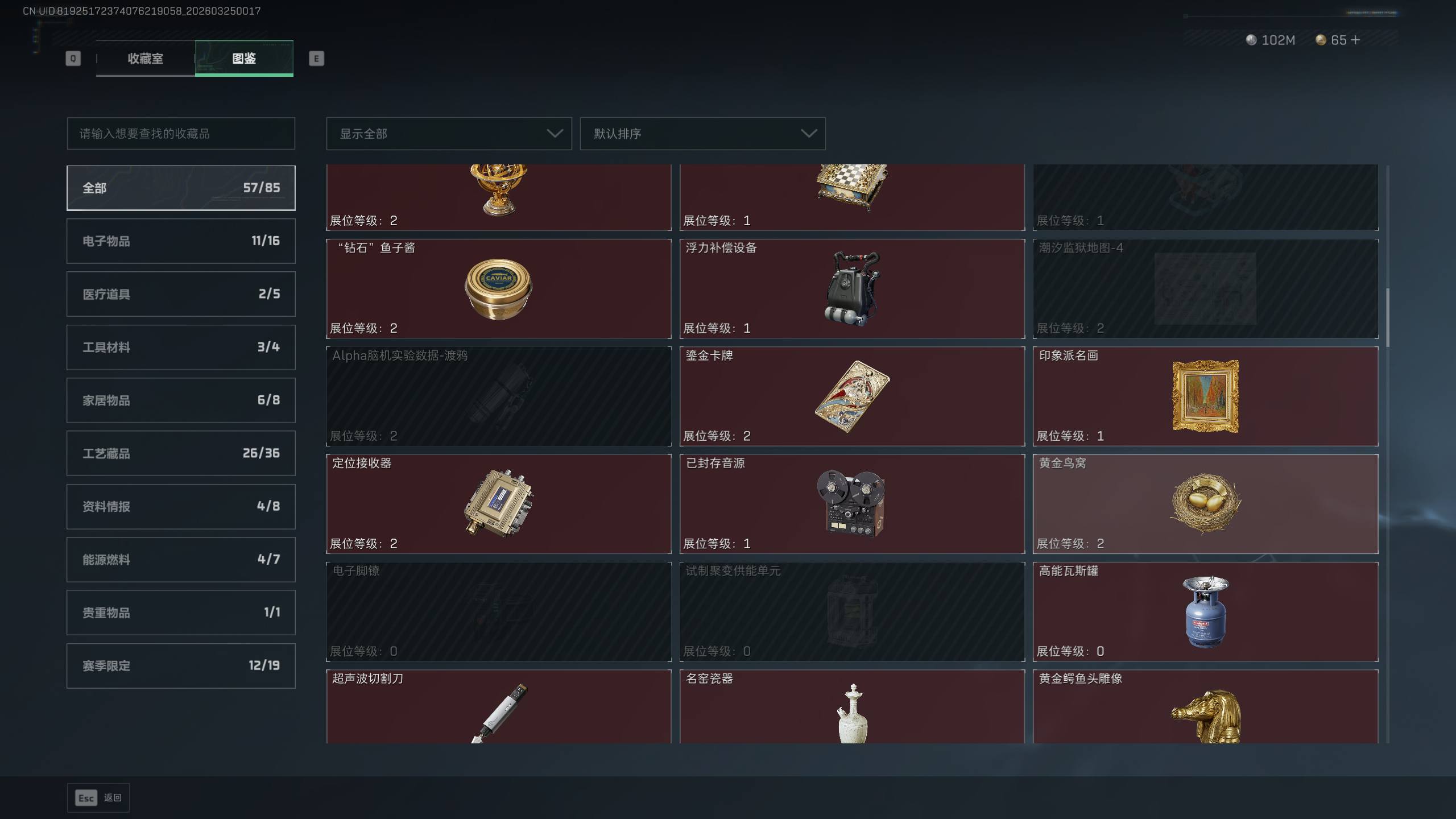Choose the 工艺藏品 category filter
The height and width of the screenshot is (819, 1456).
[x=181, y=453]
